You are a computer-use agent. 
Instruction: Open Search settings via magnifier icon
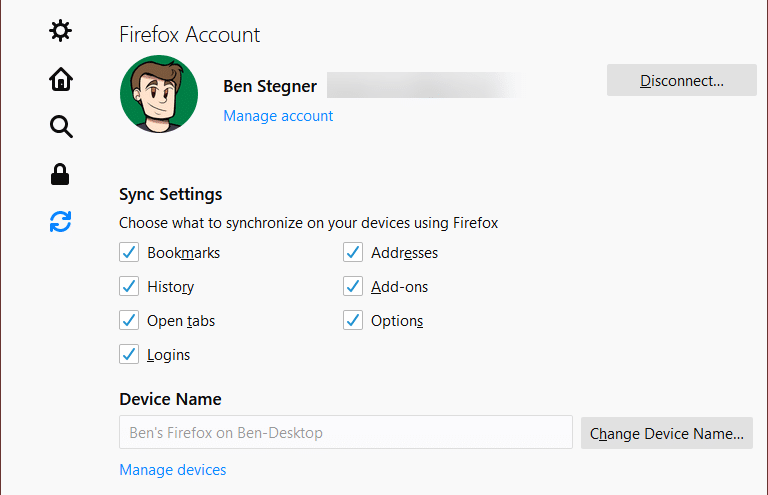pyautogui.click(x=61, y=127)
